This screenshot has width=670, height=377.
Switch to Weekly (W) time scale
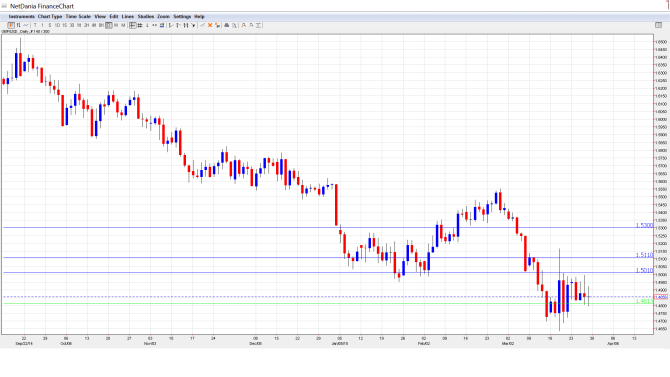[x=116, y=26]
